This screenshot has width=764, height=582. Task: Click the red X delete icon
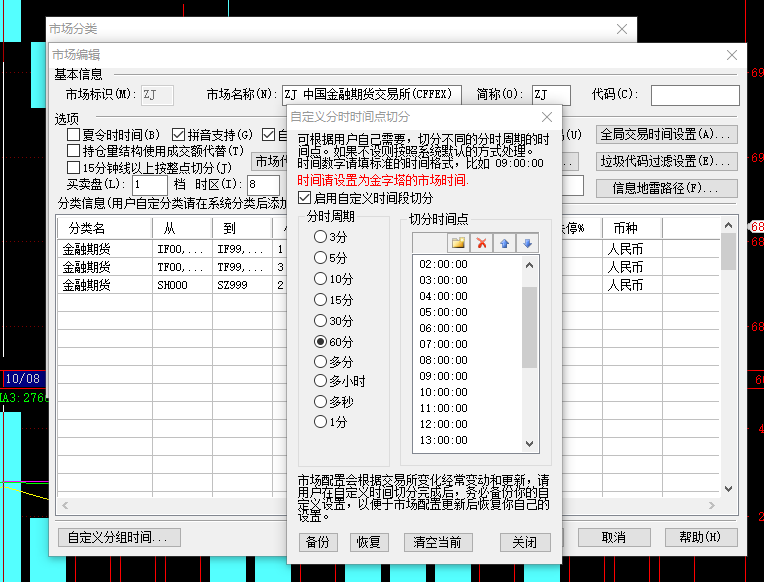click(x=482, y=243)
